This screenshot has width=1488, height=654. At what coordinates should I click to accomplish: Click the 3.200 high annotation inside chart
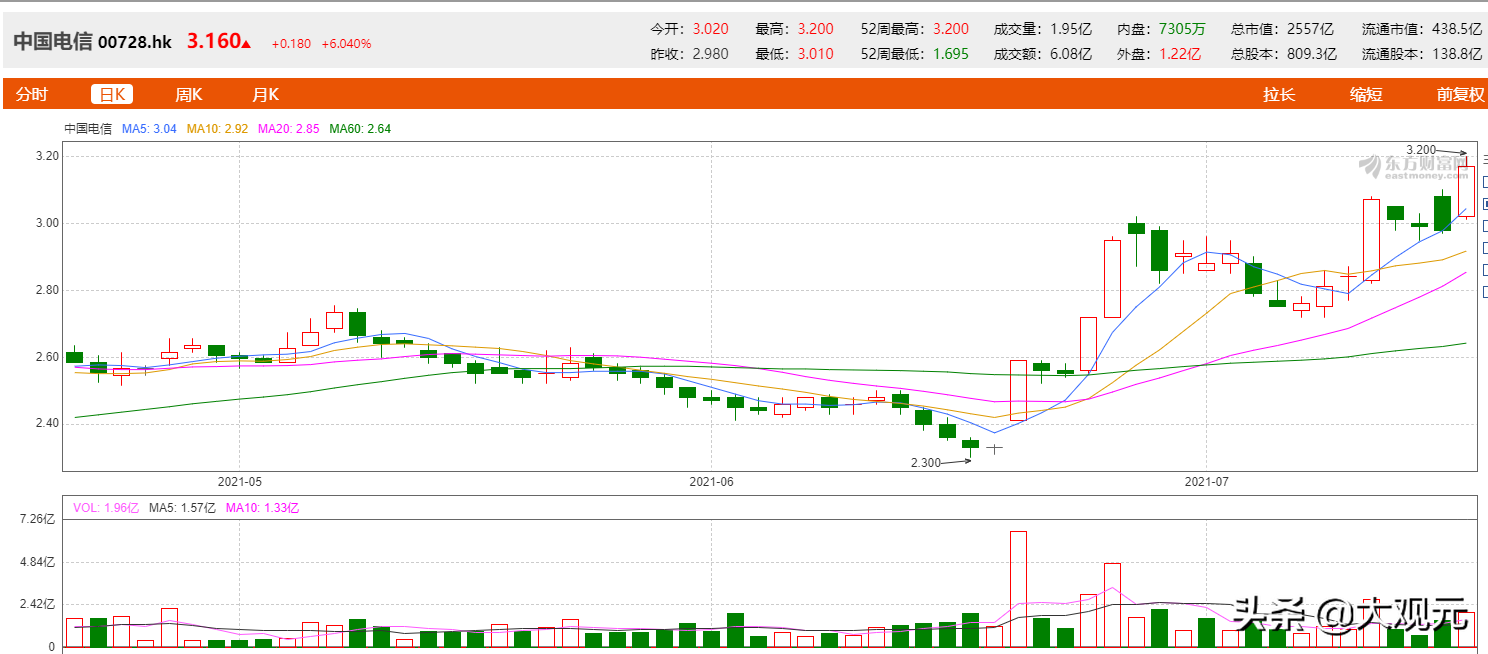coord(1421,149)
